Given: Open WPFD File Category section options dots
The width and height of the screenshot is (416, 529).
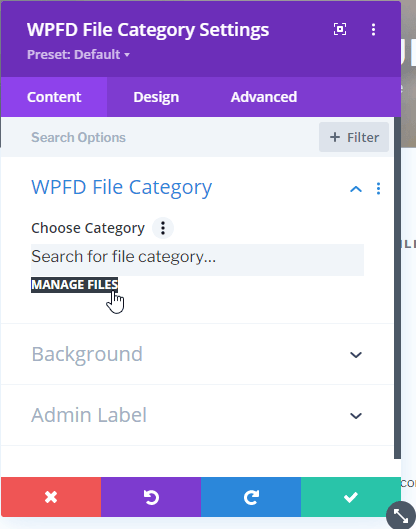Looking at the screenshot, I should [378, 189].
